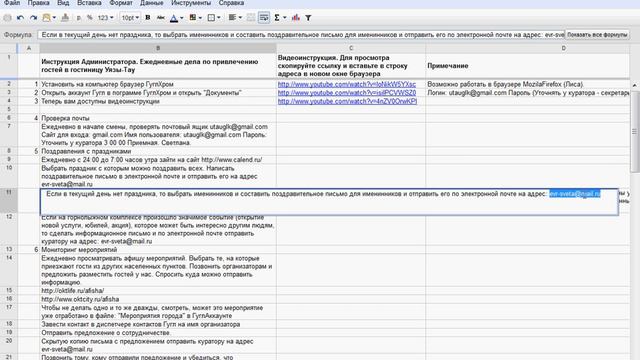The width and height of the screenshot is (640, 360).
Task: Click the highlighted email in the edited cell
Action: pyautogui.click(x=575, y=194)
